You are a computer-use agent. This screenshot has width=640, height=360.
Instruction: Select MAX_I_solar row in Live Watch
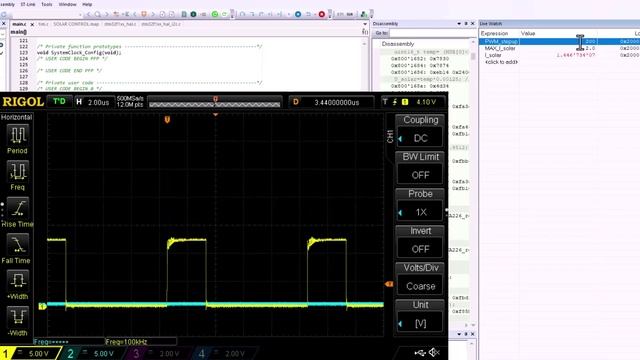560,48
